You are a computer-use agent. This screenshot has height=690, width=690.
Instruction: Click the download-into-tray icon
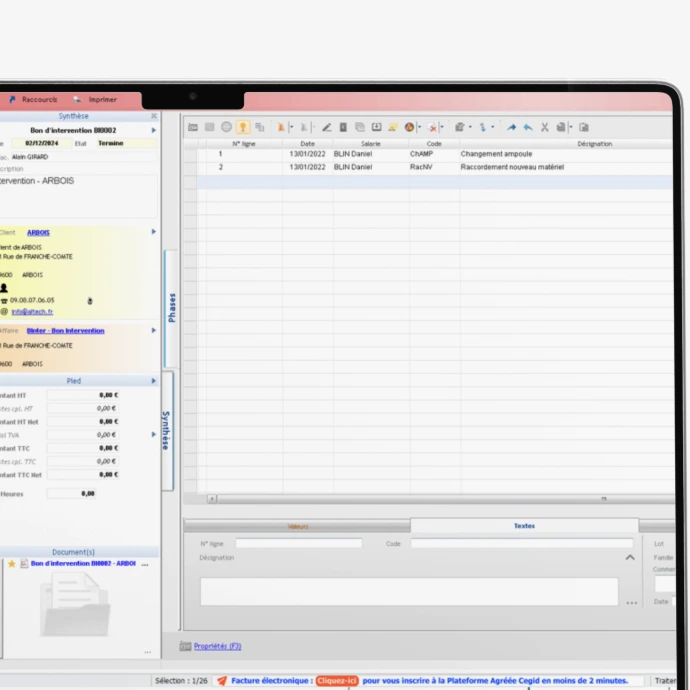(x=377, y=127)
